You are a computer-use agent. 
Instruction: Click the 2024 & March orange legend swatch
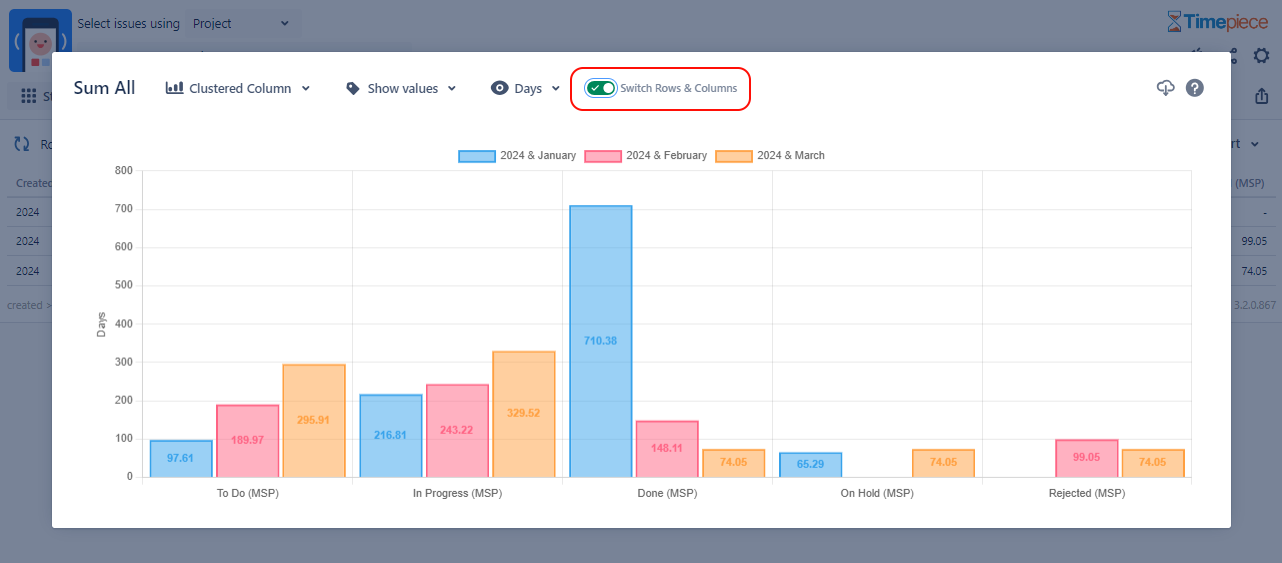(734, 156)
